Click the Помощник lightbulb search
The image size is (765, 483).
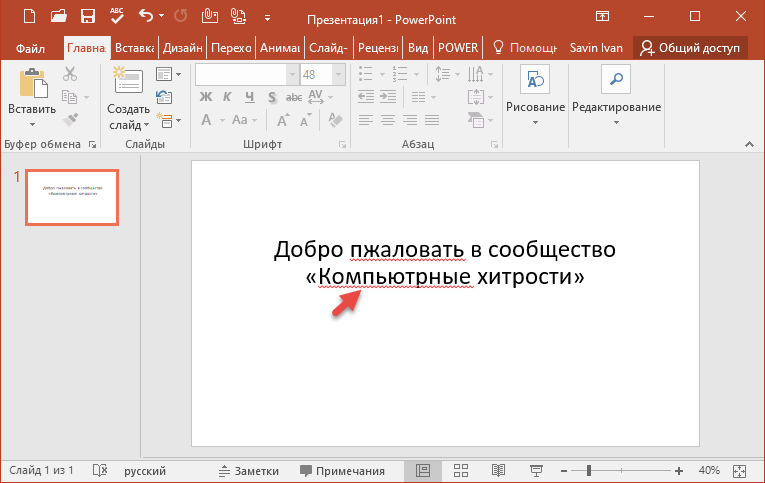(x=524, y=48)
